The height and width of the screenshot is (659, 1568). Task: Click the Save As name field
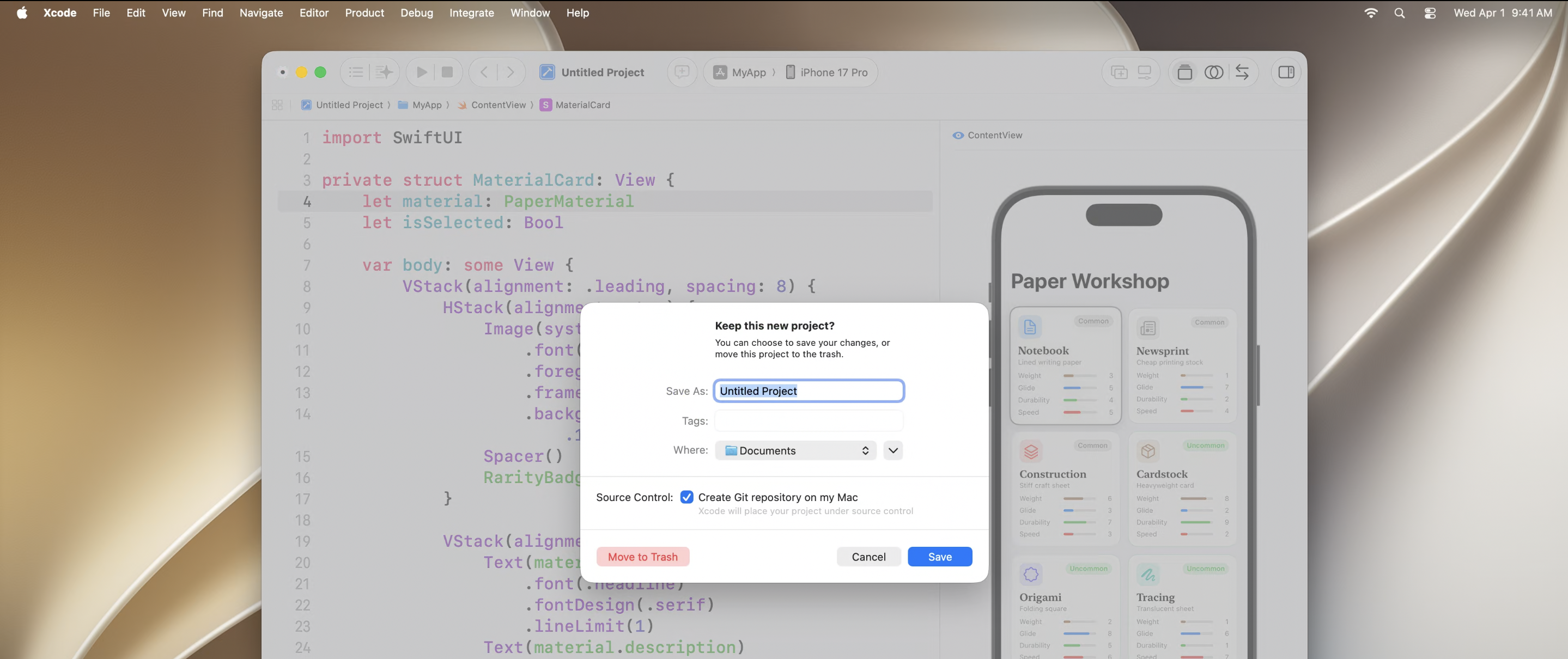(x=809, y=390)
